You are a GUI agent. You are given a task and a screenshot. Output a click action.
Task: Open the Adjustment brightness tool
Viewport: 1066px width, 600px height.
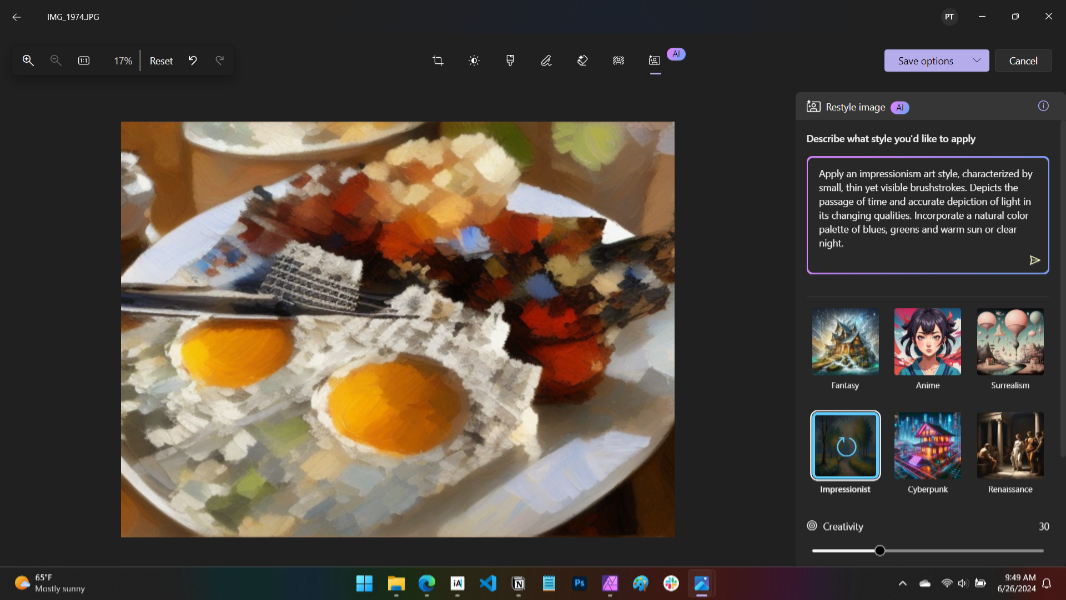coord(474,60)
